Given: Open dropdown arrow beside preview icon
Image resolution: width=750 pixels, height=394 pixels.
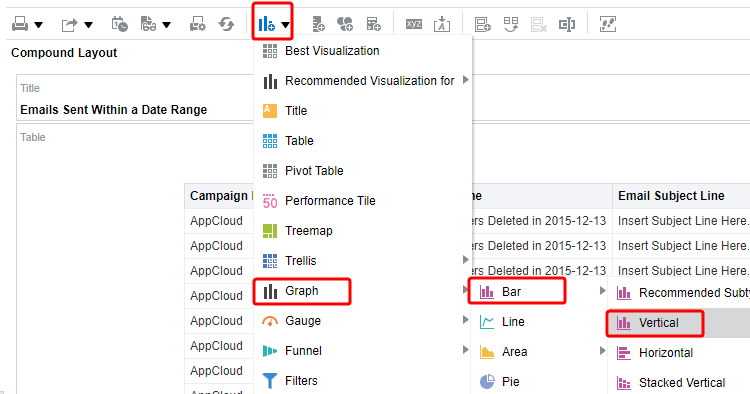Looking at the screenshot, I should [166, 24].
